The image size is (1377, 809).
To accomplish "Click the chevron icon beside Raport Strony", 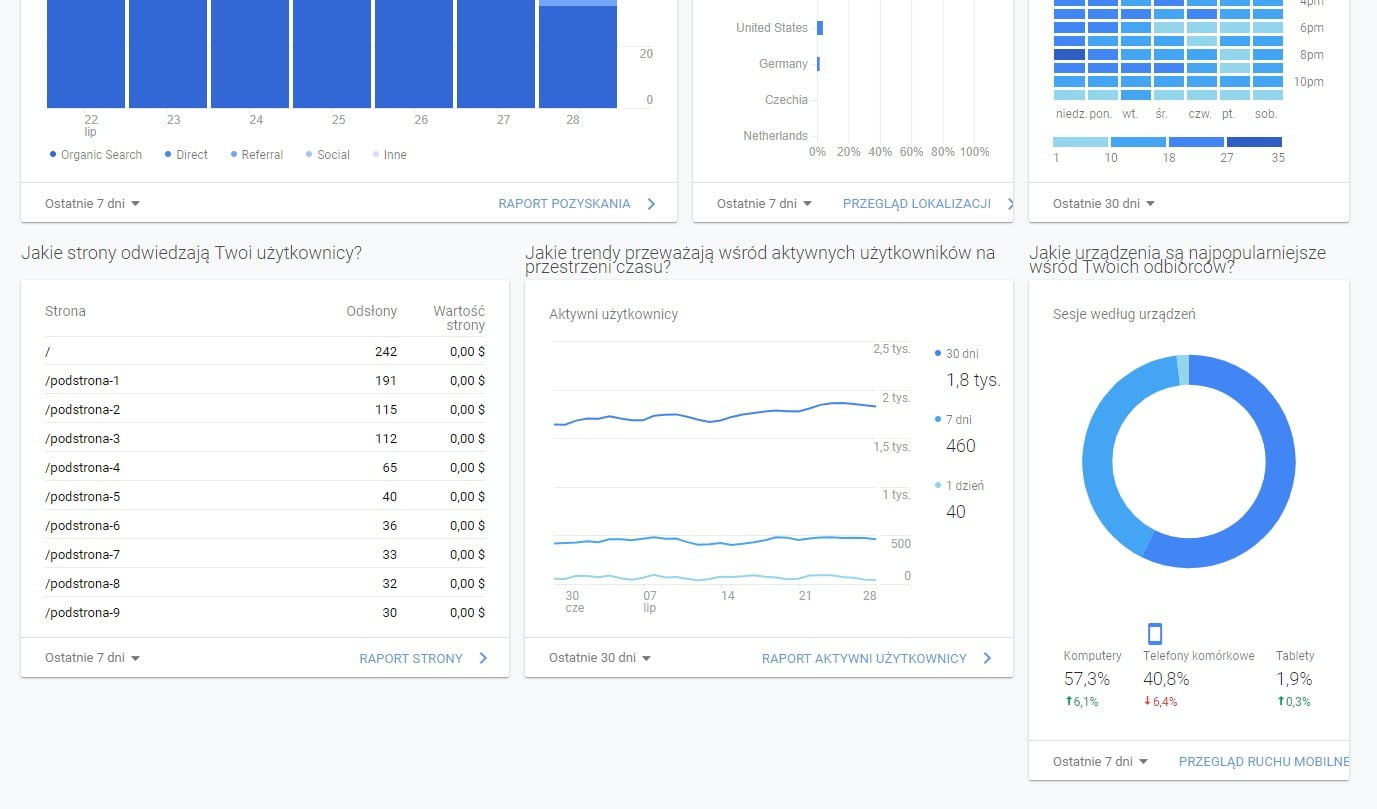I will [483, 658].
